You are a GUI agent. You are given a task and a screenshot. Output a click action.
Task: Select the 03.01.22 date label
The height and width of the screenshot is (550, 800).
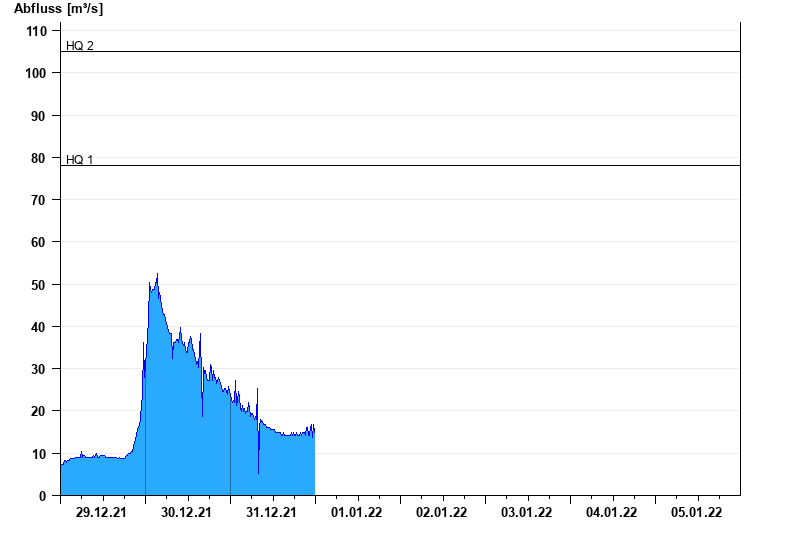click(527, 512)
